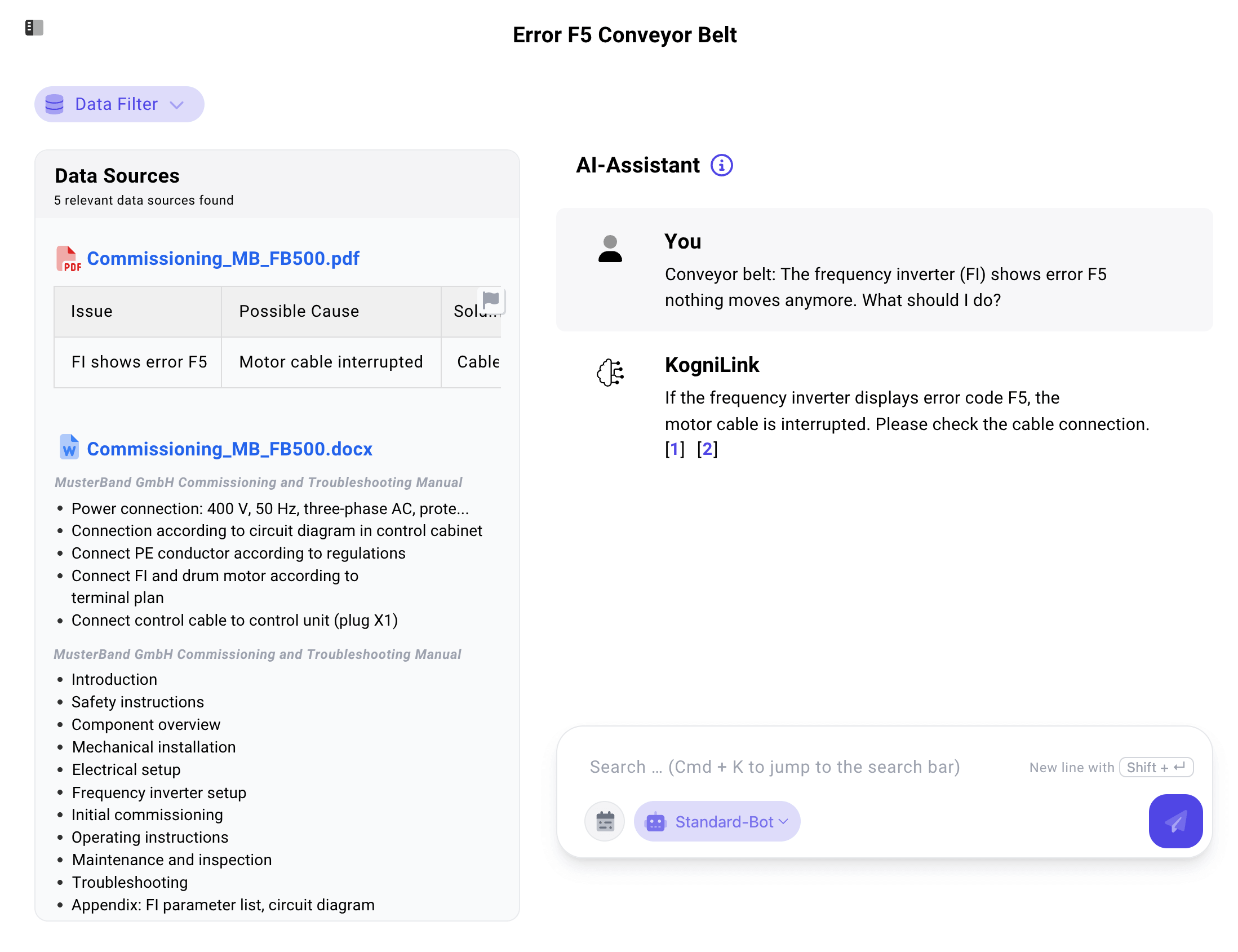Click the flag icon on table
This screenshot has width=1238, height=952.
(491, 299)
